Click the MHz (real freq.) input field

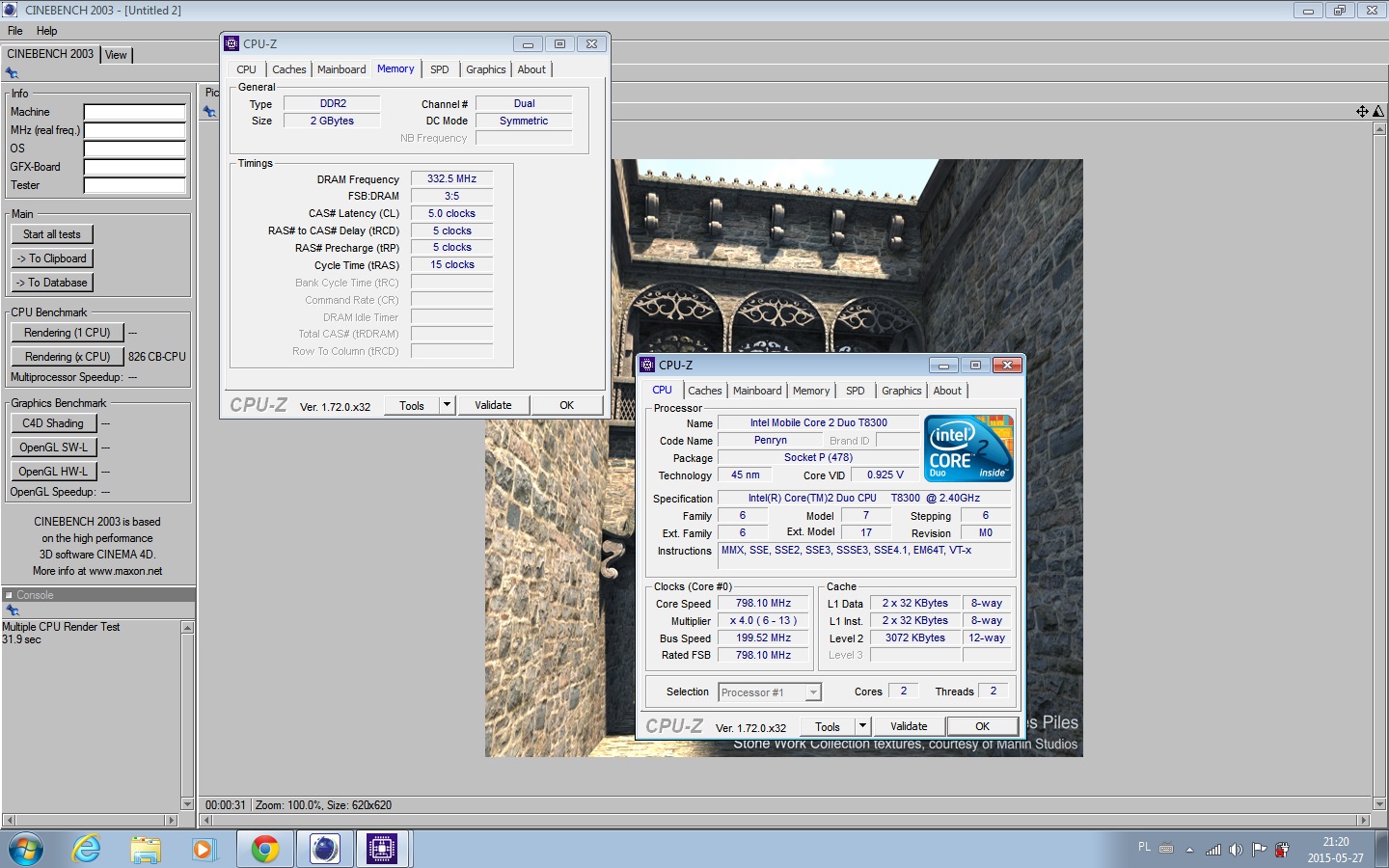point(135,130)
